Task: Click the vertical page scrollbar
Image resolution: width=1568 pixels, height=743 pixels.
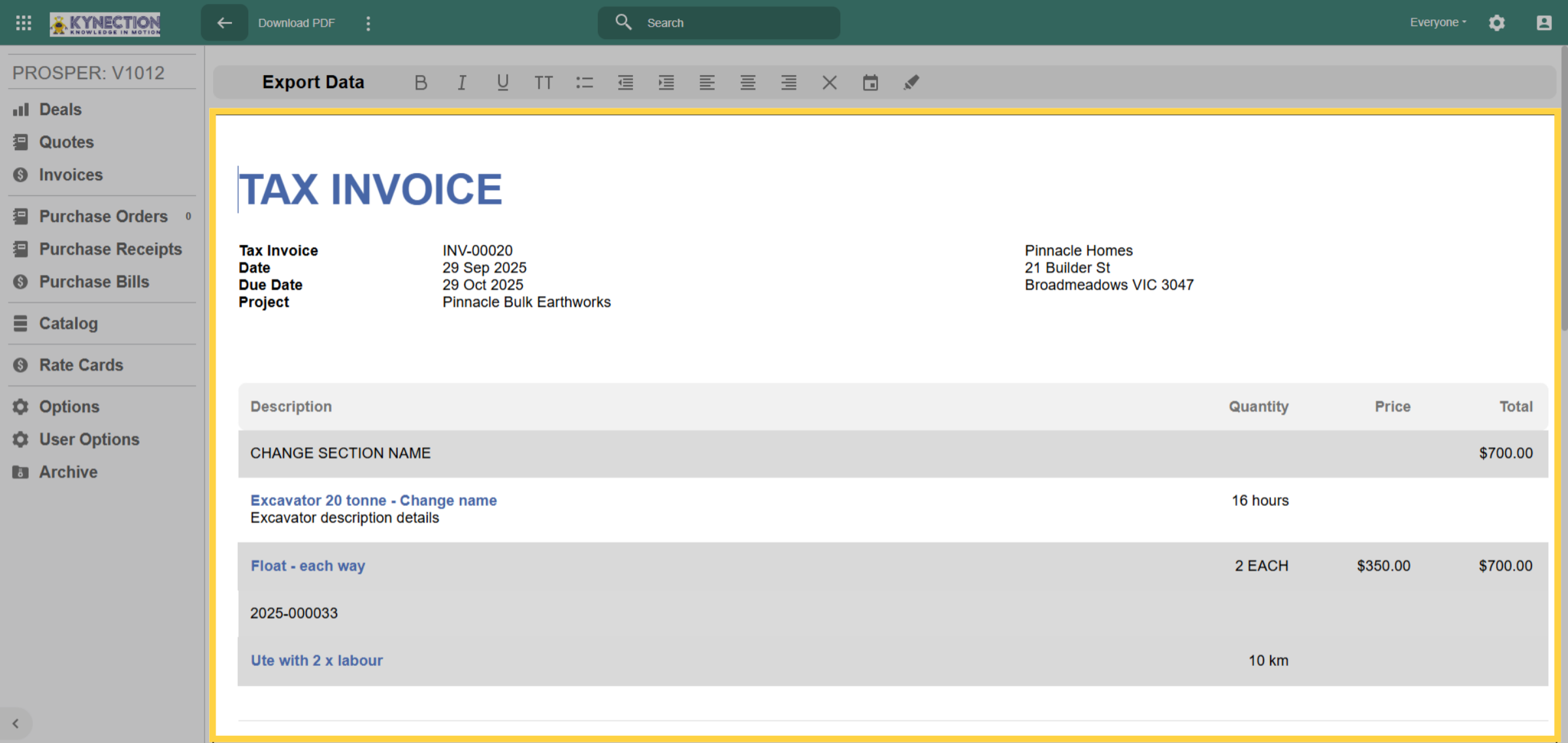Action: [1564, 189]
